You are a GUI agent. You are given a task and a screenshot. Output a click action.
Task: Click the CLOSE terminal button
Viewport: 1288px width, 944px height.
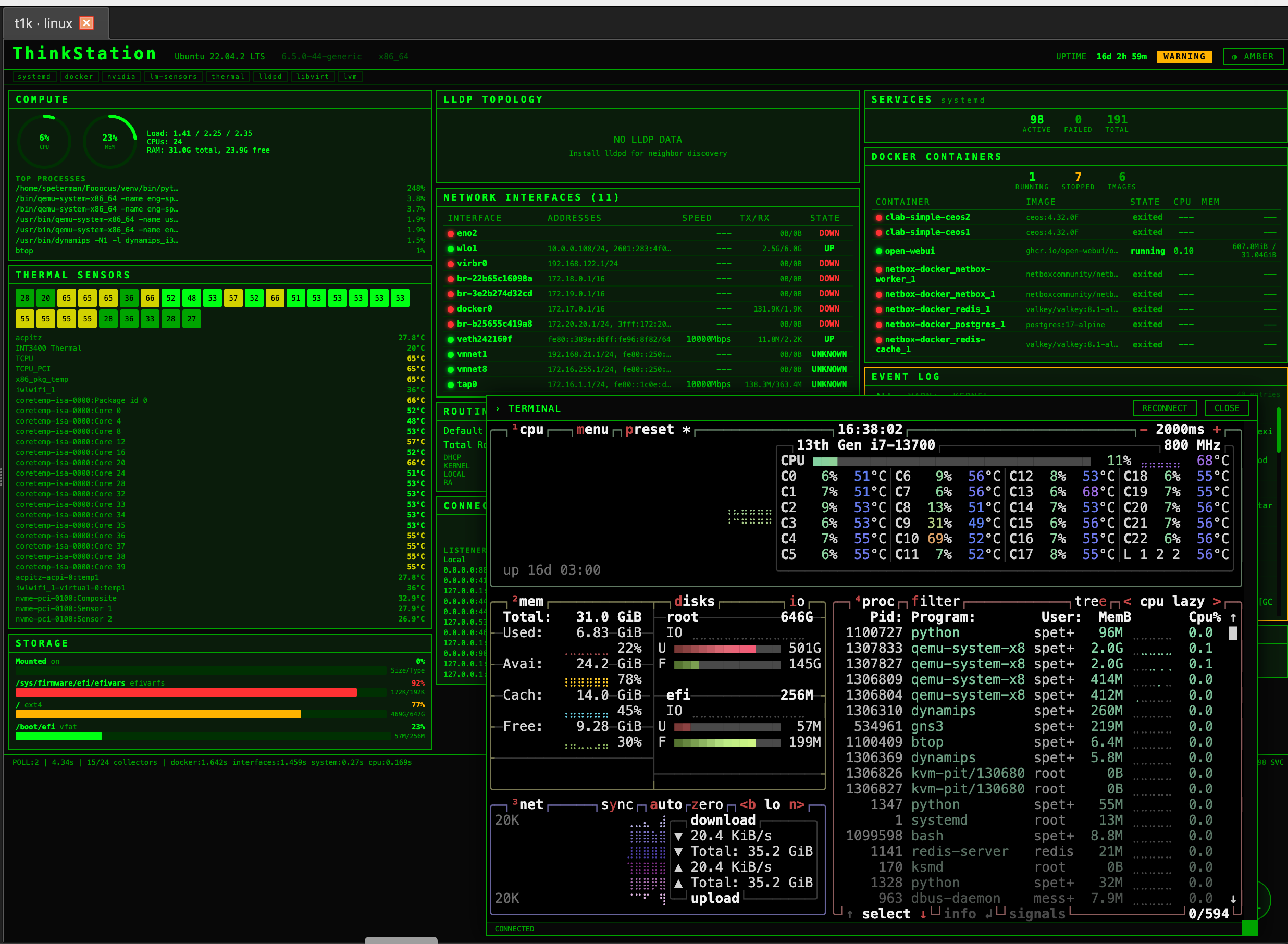1227,408
